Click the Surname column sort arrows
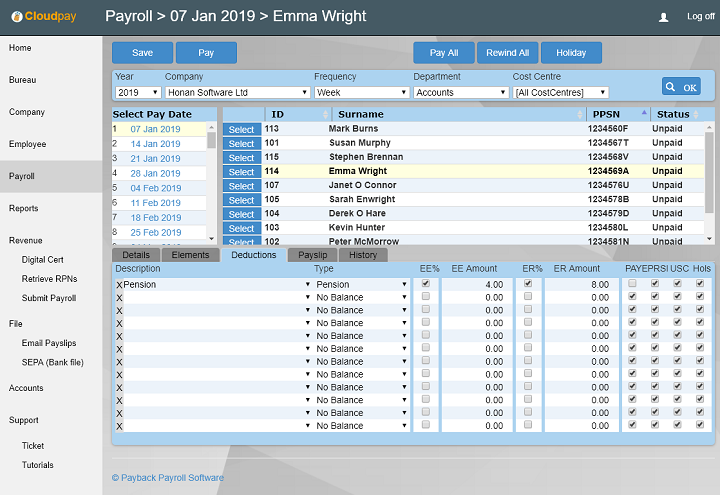The image size is (720, 495). [580, 115]
